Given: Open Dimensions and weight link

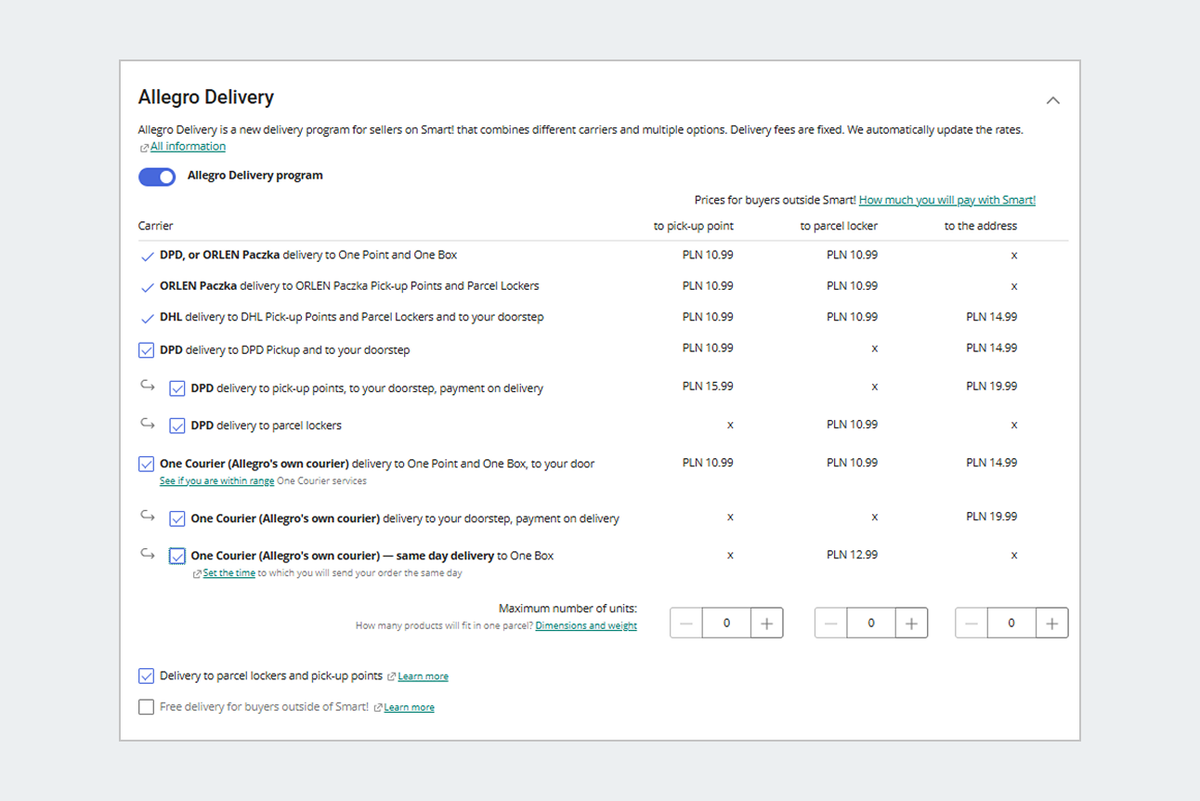Looking at the screenshot, I should [586, 626].
